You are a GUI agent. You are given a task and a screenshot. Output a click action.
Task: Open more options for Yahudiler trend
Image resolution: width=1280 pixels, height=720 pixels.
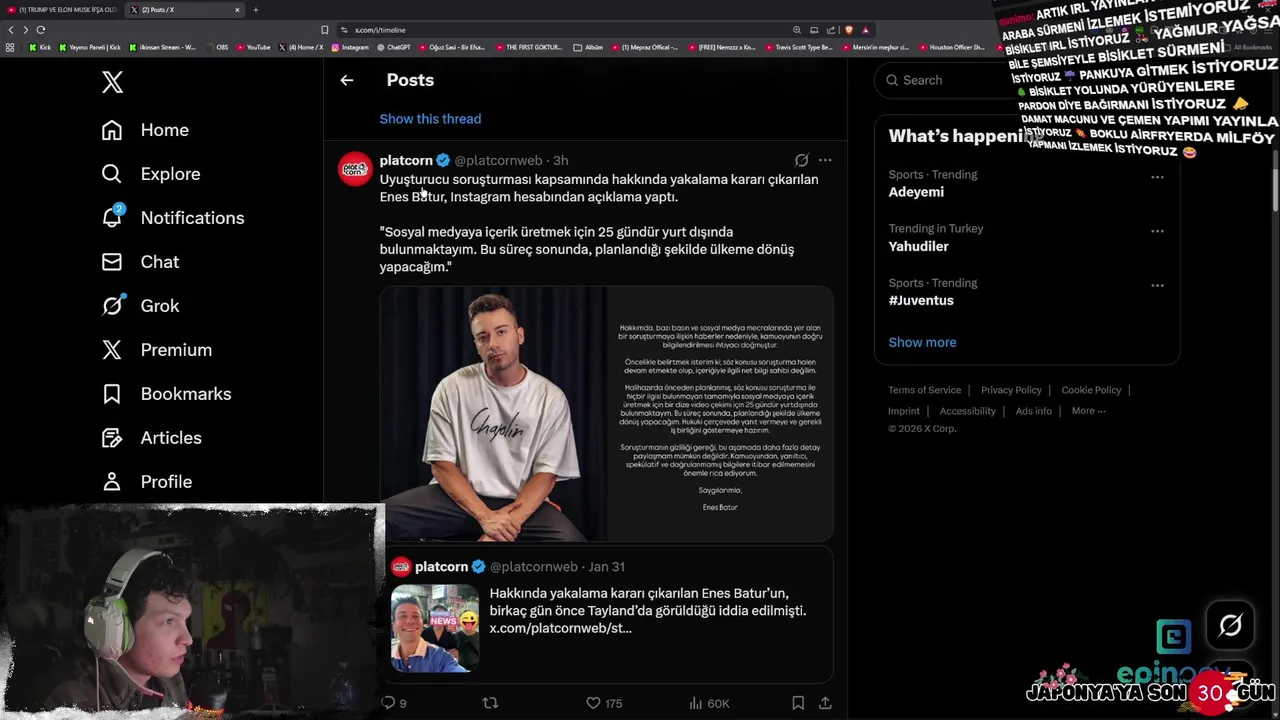coord(1157,231)
